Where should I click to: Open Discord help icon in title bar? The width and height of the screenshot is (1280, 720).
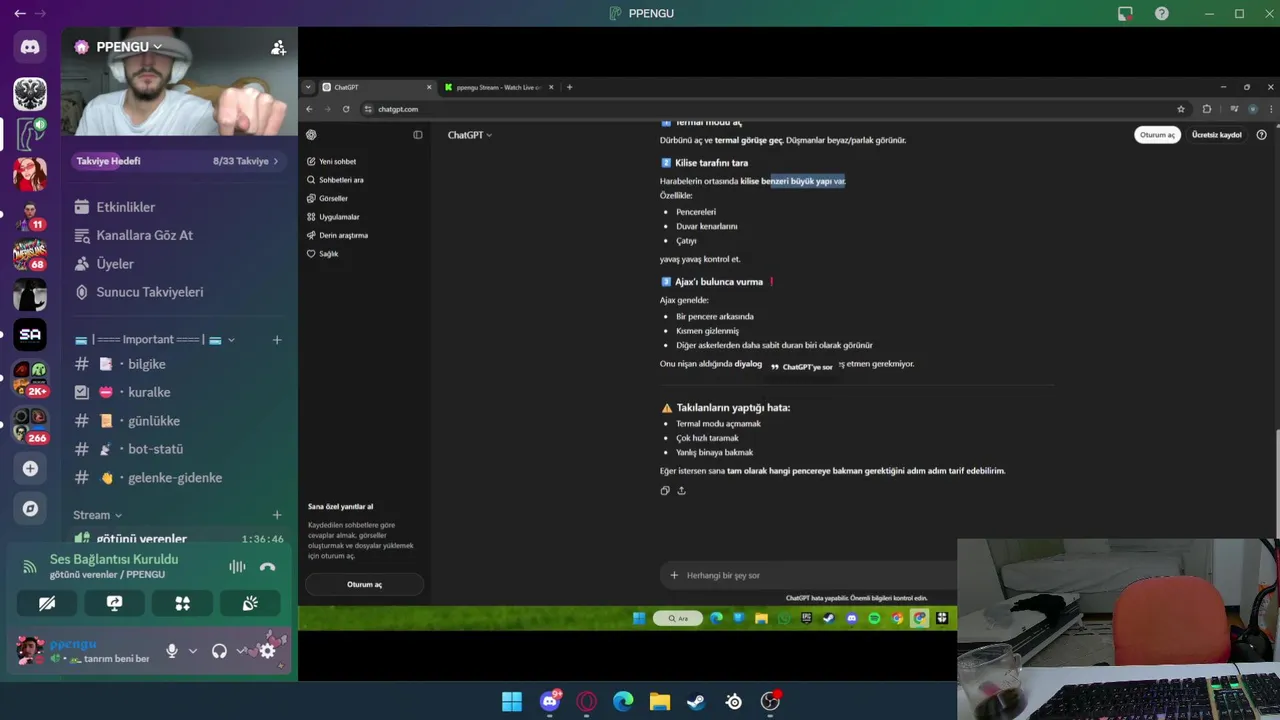tap(1161, 13)
